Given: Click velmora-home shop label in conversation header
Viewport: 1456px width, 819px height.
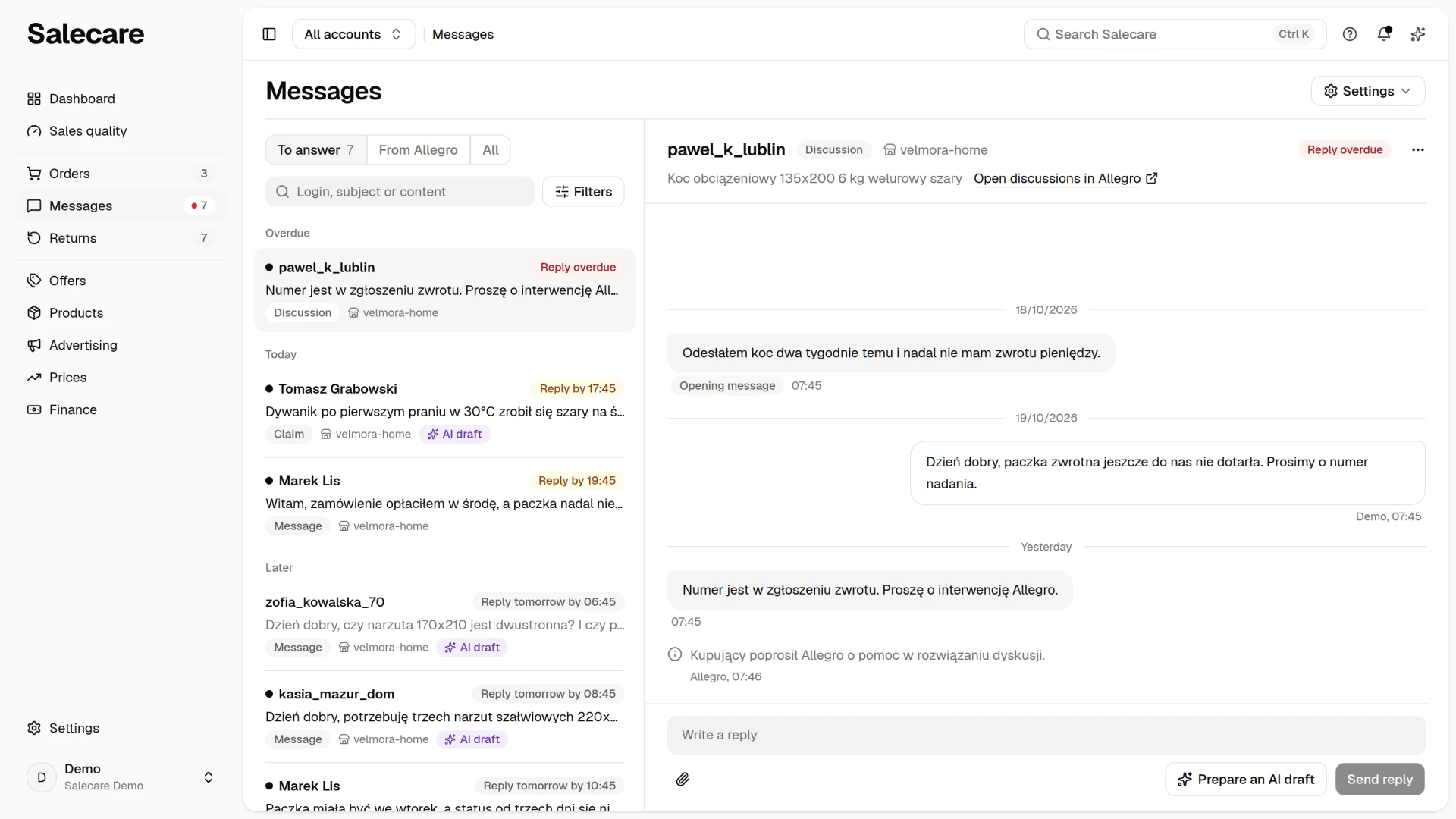Looking at the screenshot, I should pos(936,150).
